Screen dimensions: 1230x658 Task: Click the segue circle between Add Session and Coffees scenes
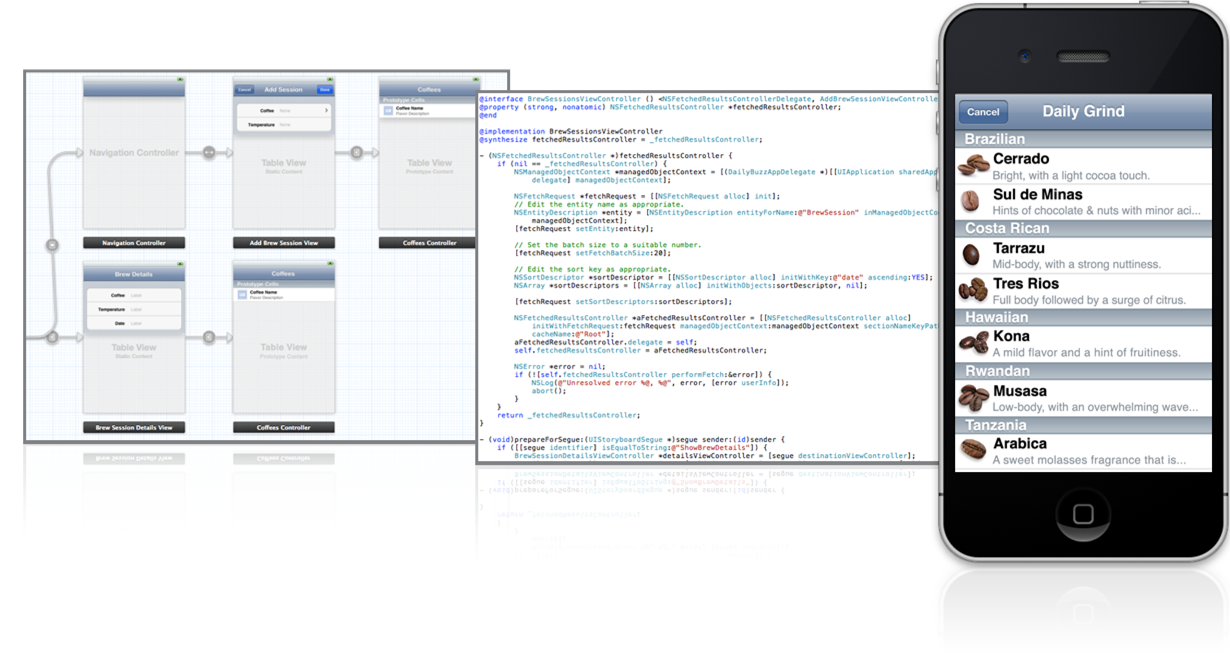click(x=357, y=152)
